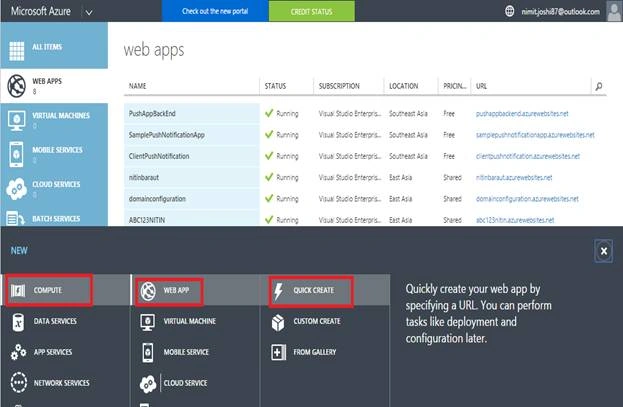Expand the Microsoft Azure dropdown chevron
The width and height of the screenshot is (623, 407).
coord(89,12)
